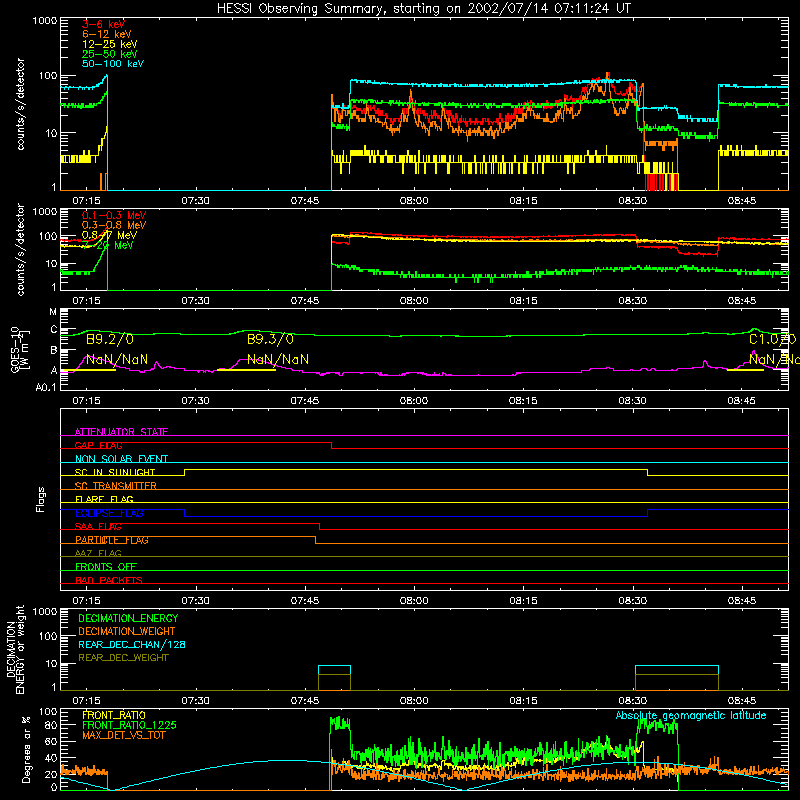Select the ATTENUATOR_STATE flag label
Viewport: 800px width, 800px height.
[121, 432]
